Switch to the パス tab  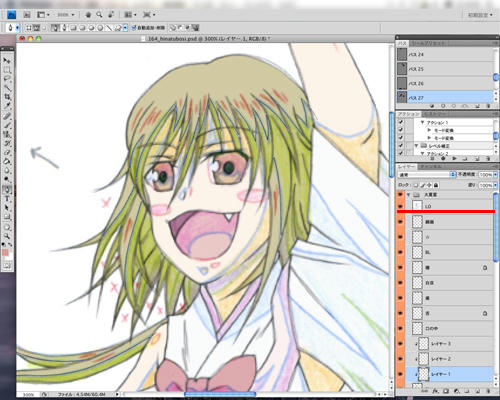[x=402, y=43]
